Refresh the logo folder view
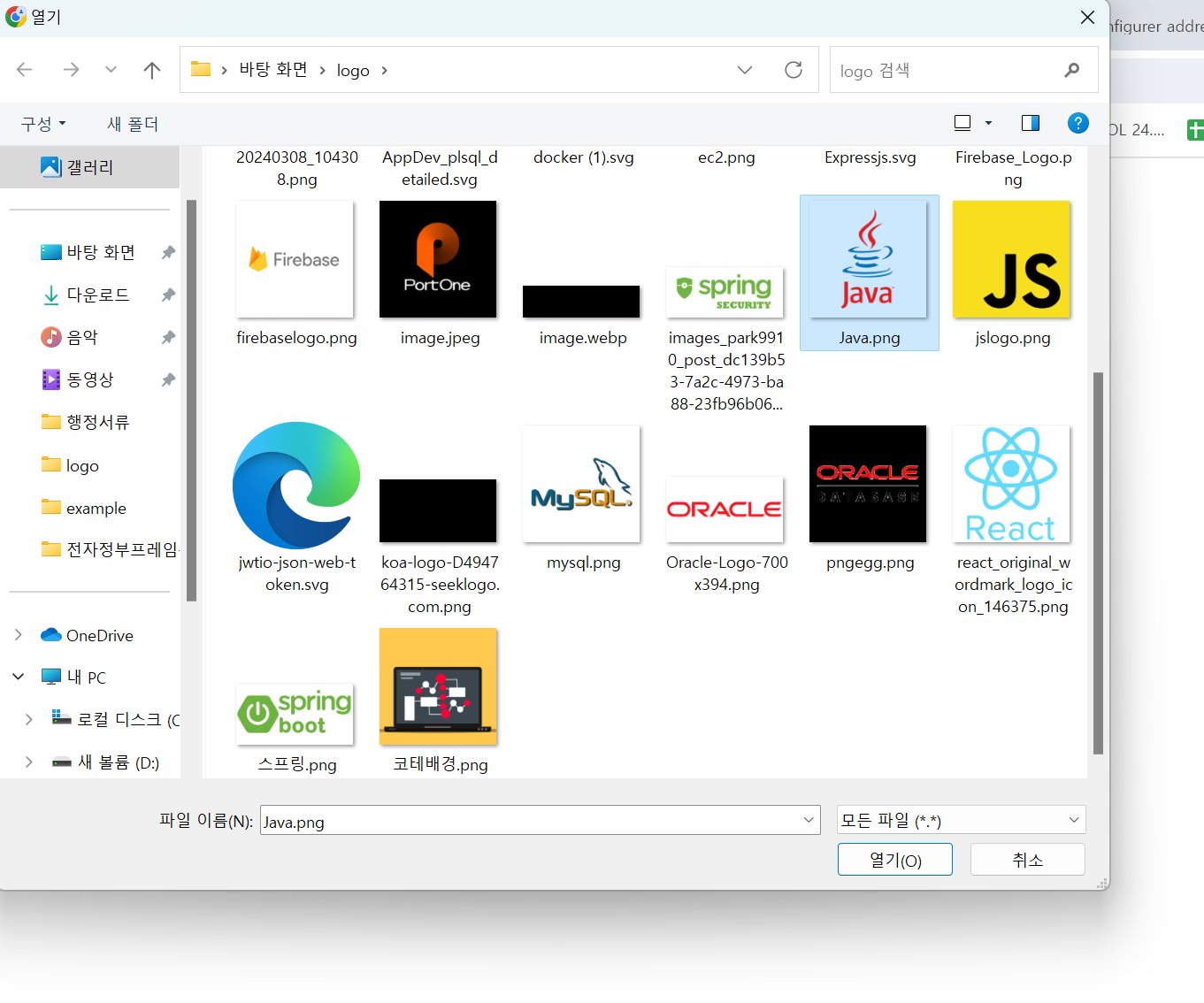This screenshot has height=1003, width=1204. (x=794, y=70)
